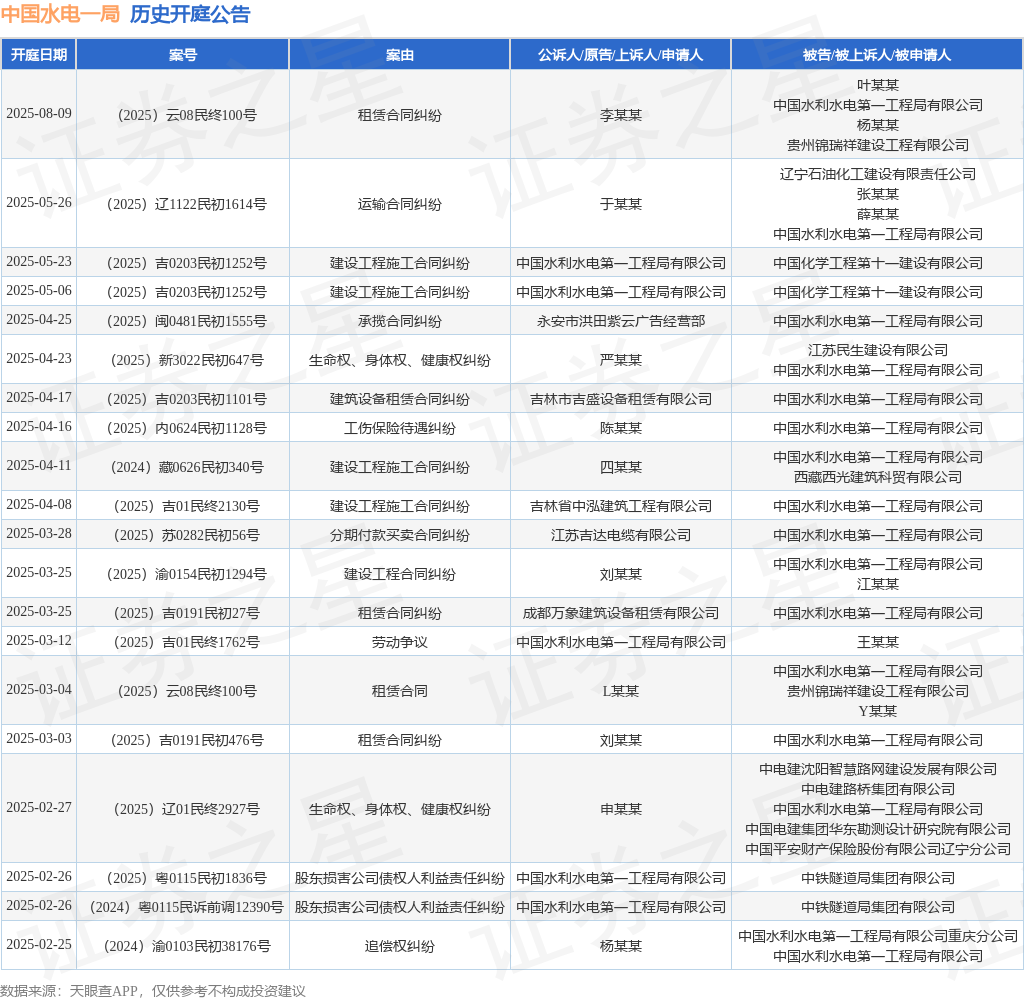This screenshot has width=1024, height=1000.
Task: Select plaintiff 申某某
Action: [x=620, y=810]
